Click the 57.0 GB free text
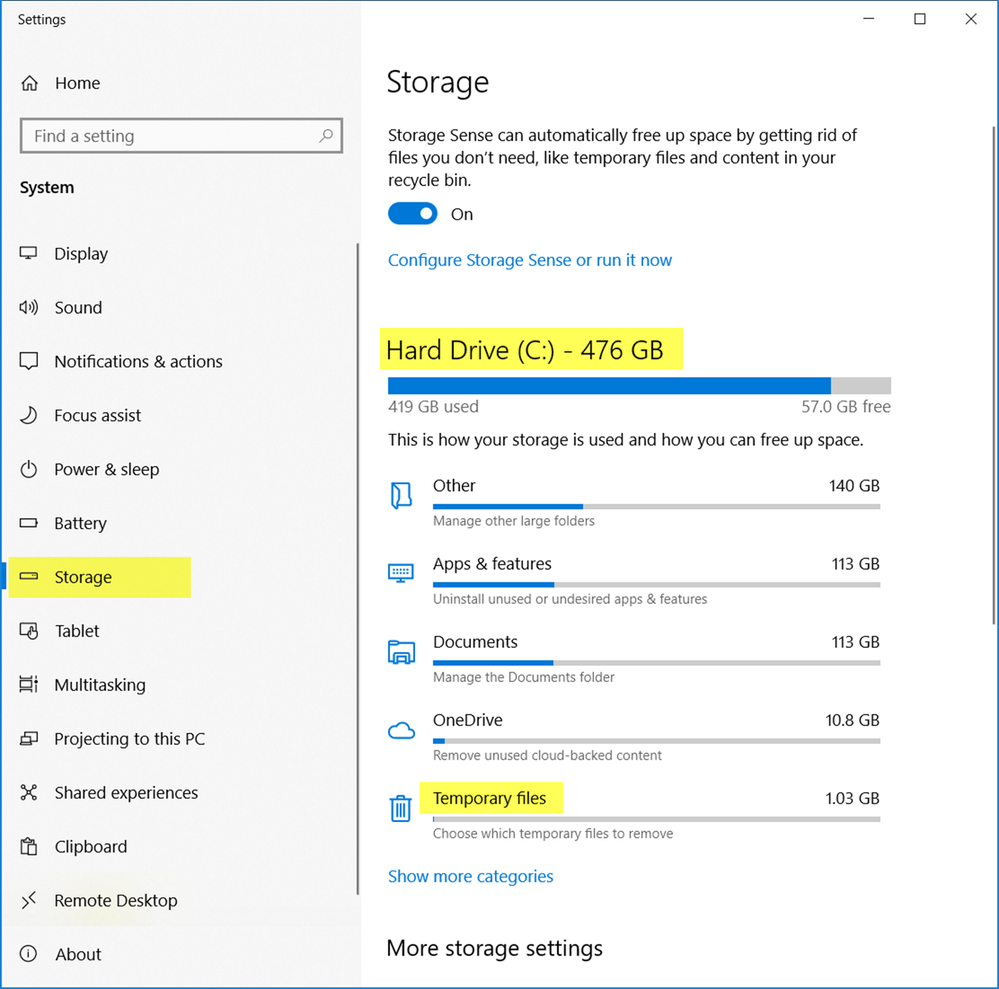This screenshot has width=999, height=989. (x=845, y=407)
